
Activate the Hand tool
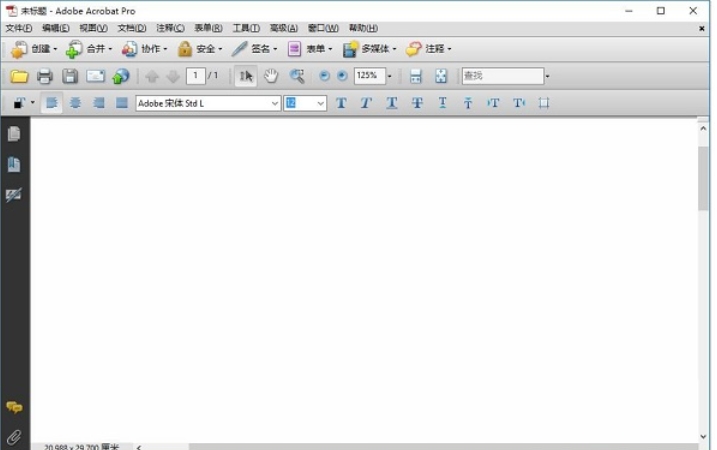click(271, 76)
